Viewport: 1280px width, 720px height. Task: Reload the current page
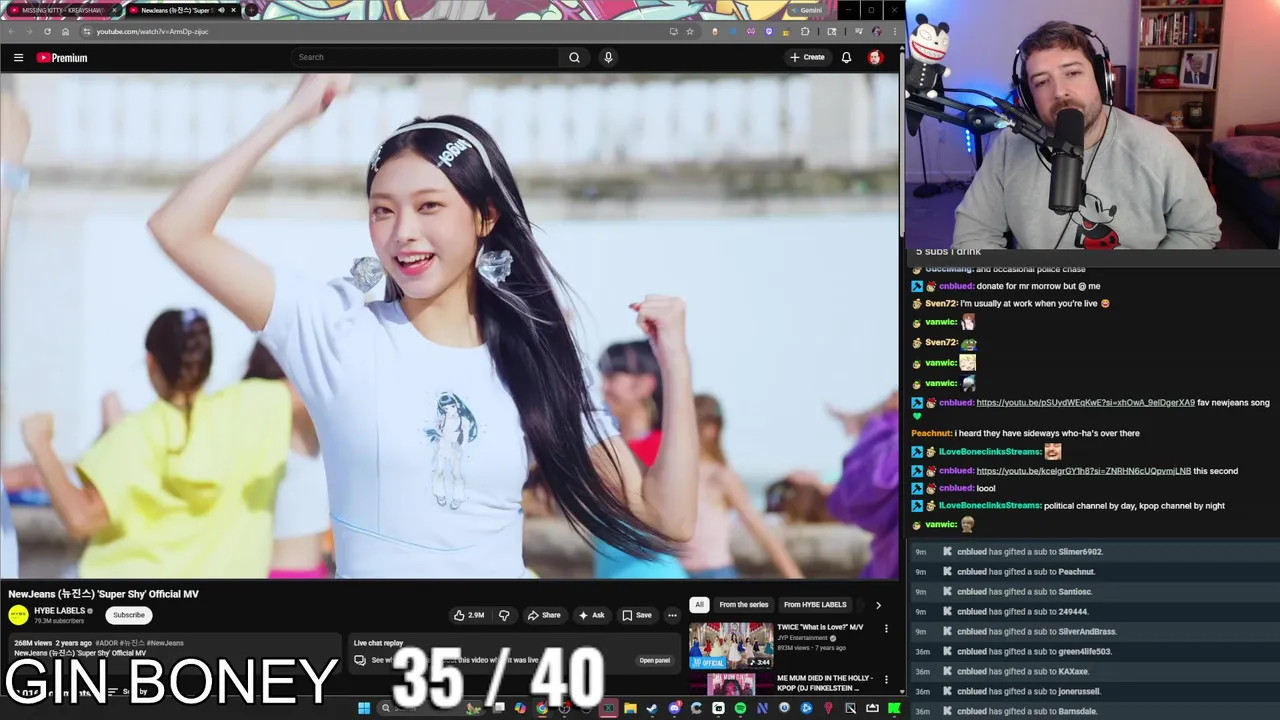pos(47,31)
